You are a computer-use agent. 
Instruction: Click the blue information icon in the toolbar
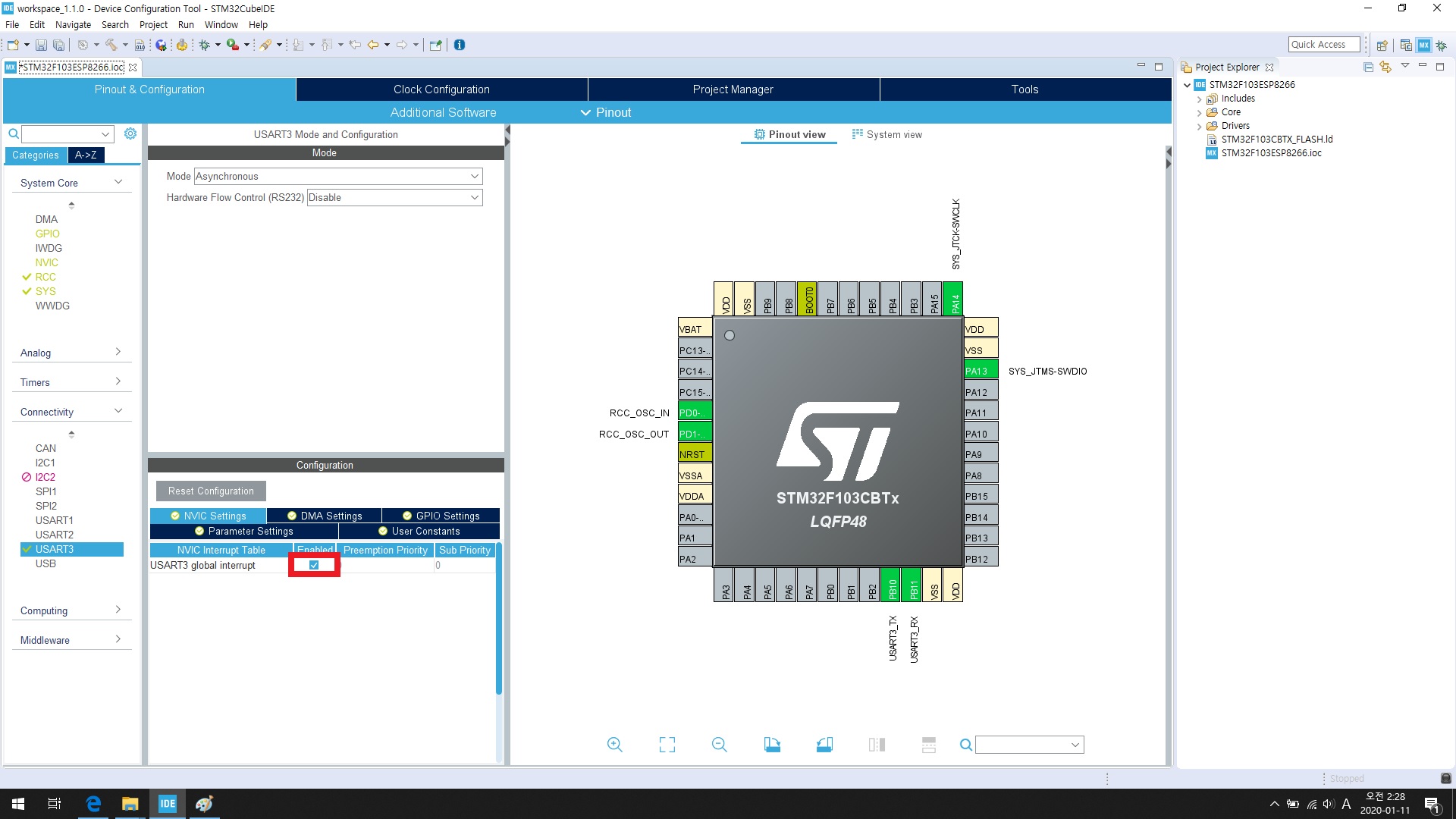(460, 45)
